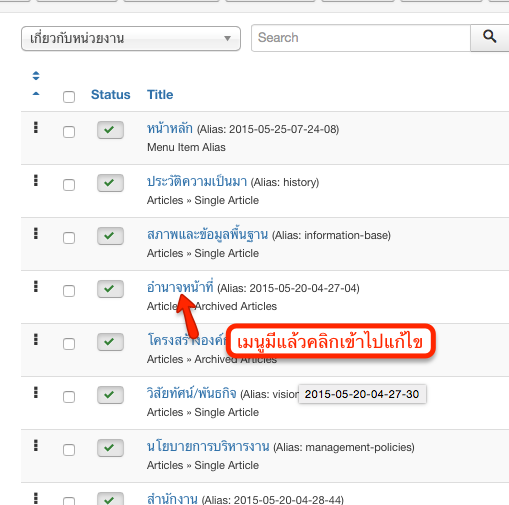
Task: Click the ordering sort arrows icon
Action: (36, 76)
